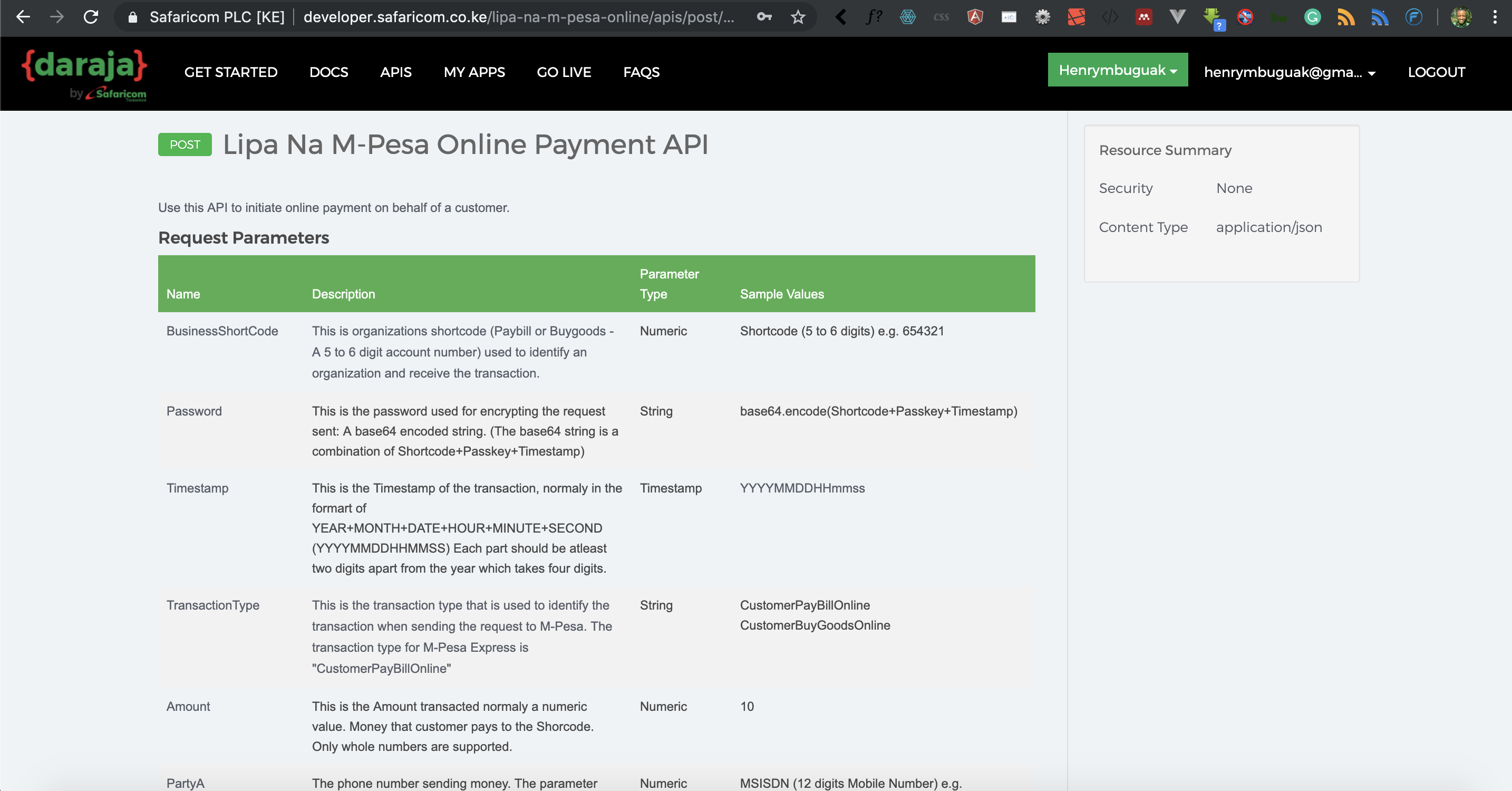This screenshot has width=1512, height=791.
Task: Click the 'Parameter Type' column header
Action: coord(669,284)
